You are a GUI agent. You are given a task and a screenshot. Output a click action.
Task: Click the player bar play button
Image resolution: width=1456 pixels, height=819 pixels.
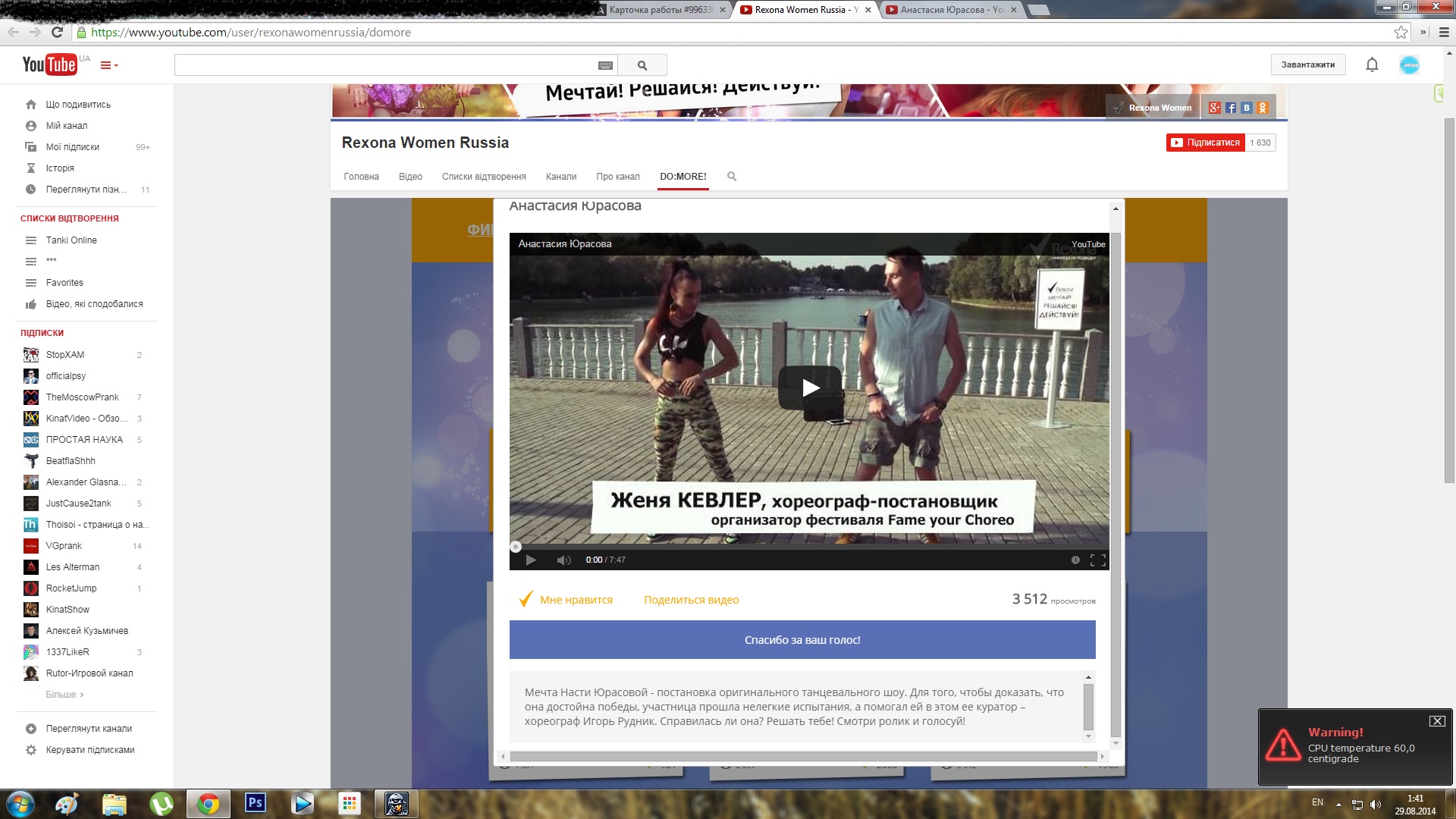[x=531, y=560]
